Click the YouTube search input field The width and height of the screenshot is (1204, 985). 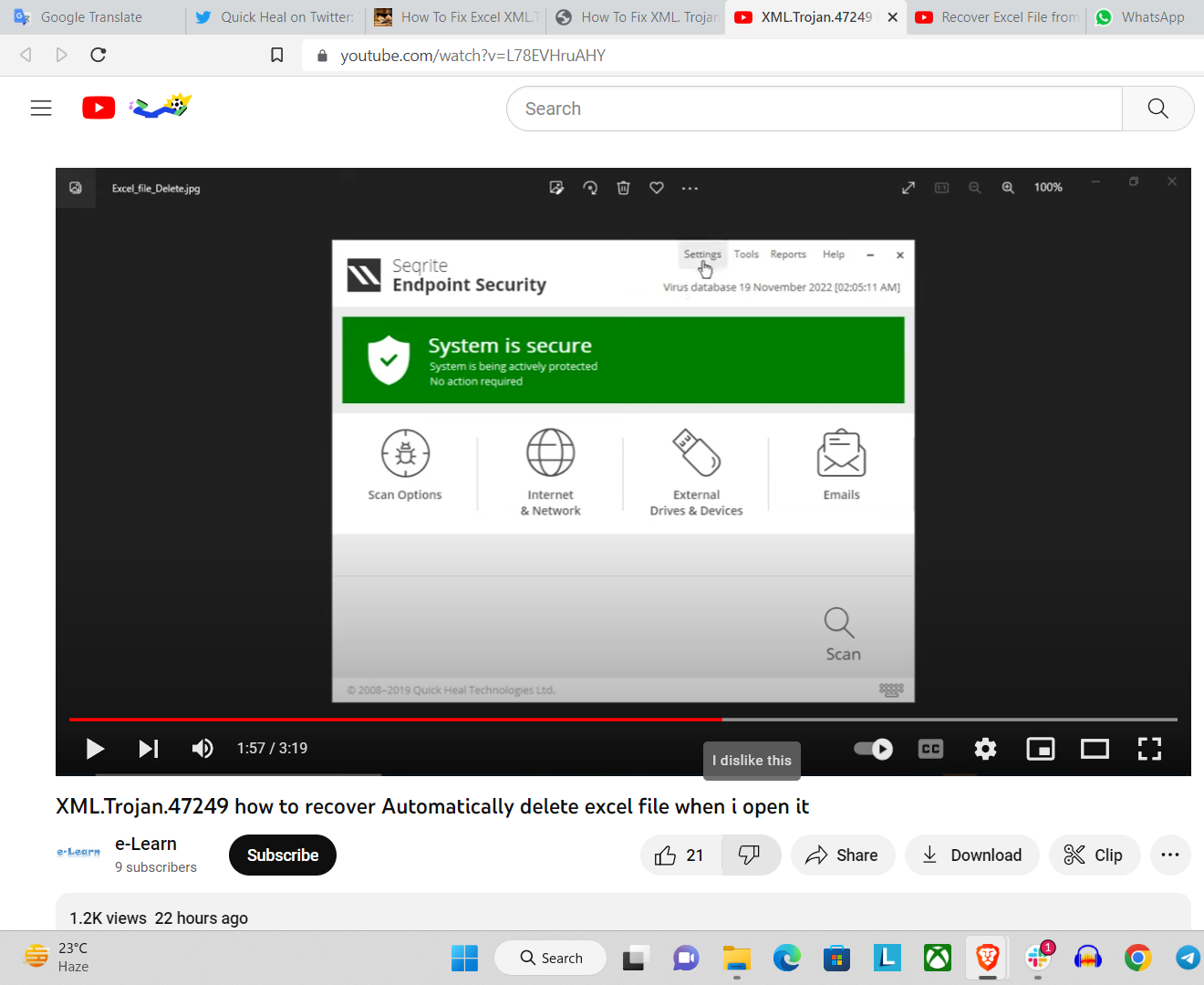814,109
